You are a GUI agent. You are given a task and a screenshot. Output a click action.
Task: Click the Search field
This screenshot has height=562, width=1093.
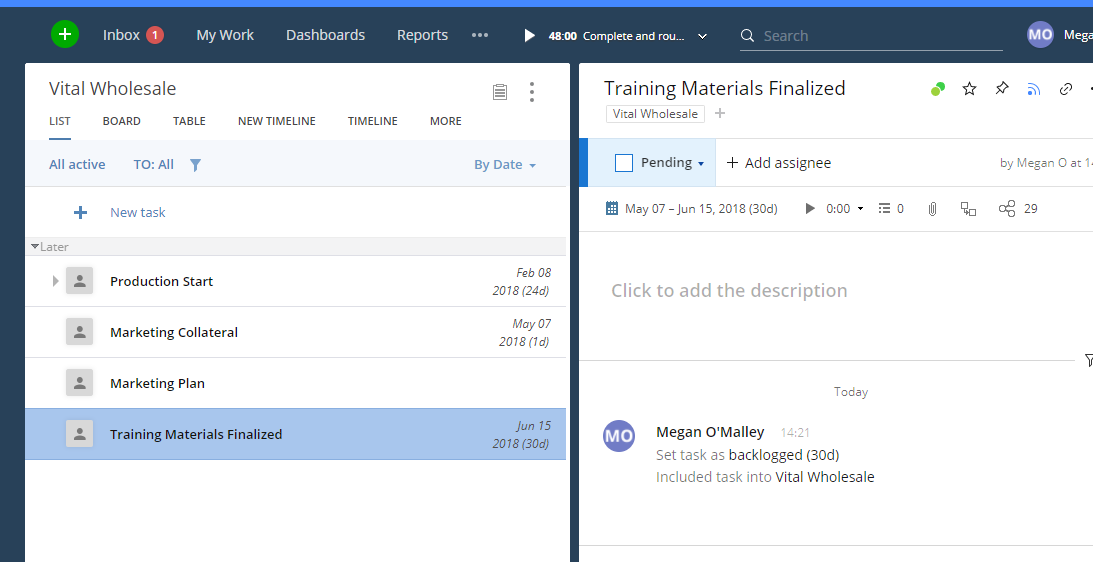[x=870, y=36]
